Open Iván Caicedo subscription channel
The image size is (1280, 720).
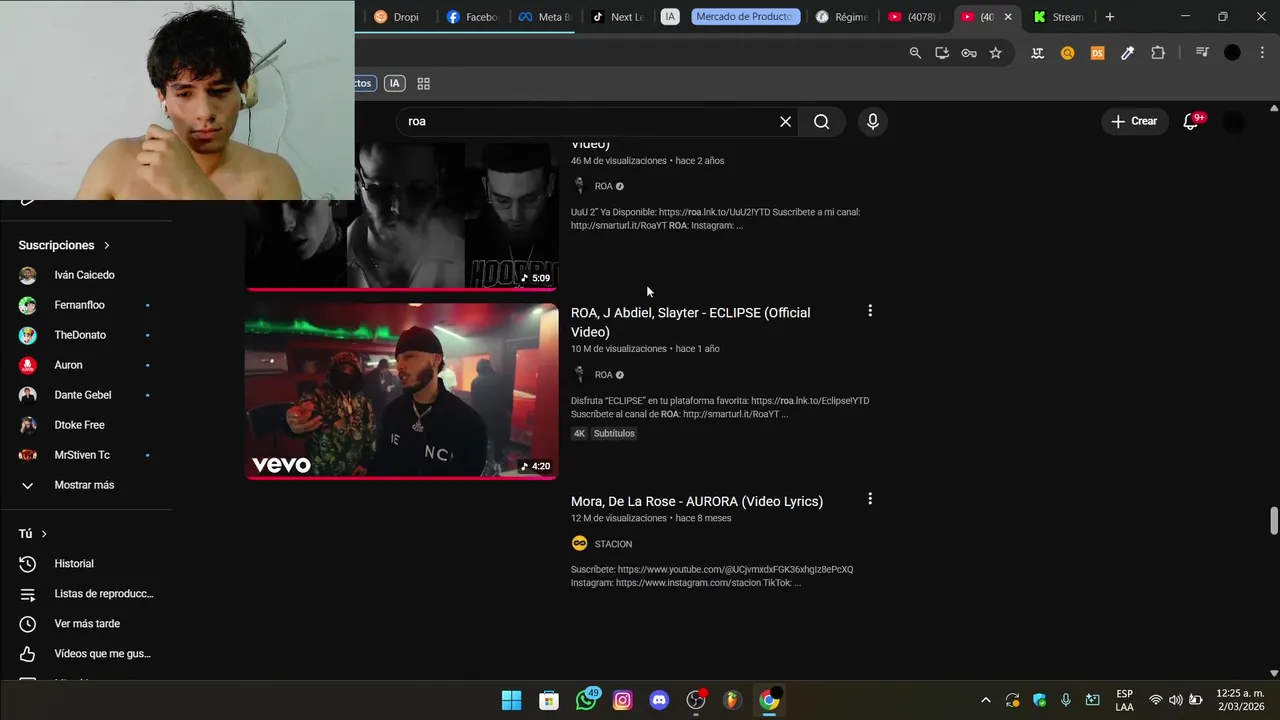86,275
